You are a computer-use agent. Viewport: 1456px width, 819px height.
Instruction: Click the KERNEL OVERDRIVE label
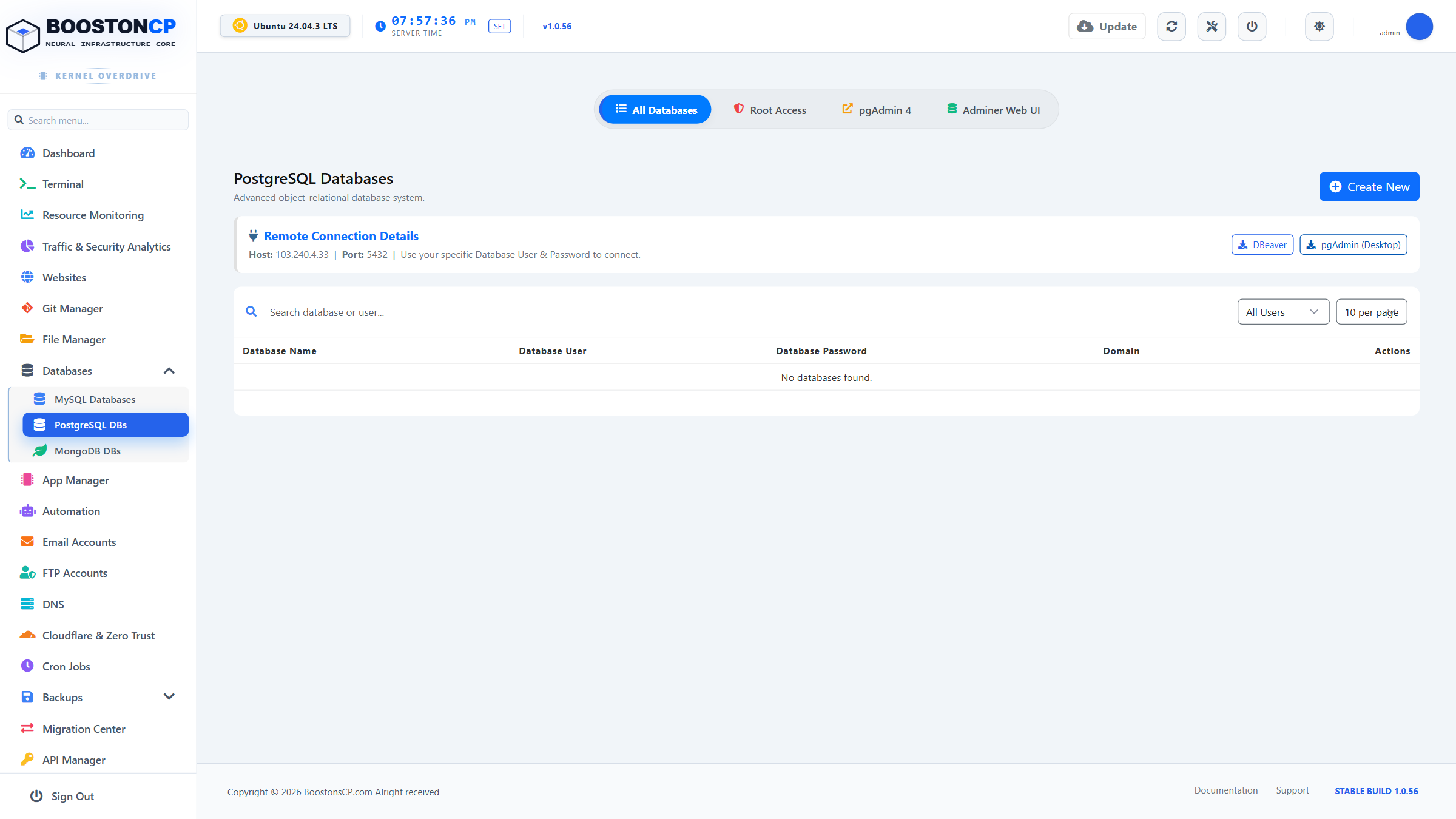point(106,76)
